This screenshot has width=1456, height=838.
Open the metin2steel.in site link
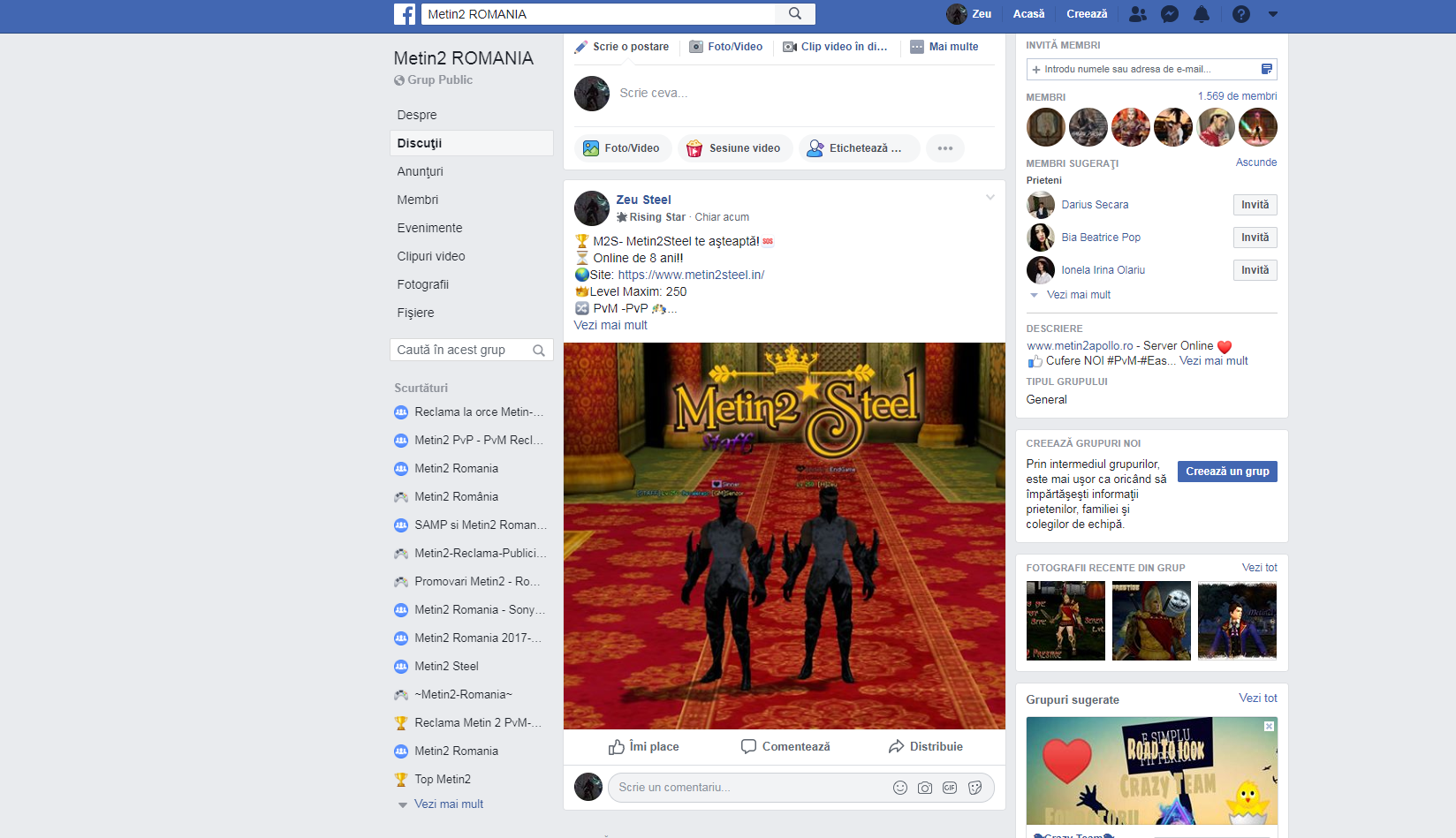tap(691, 275)
